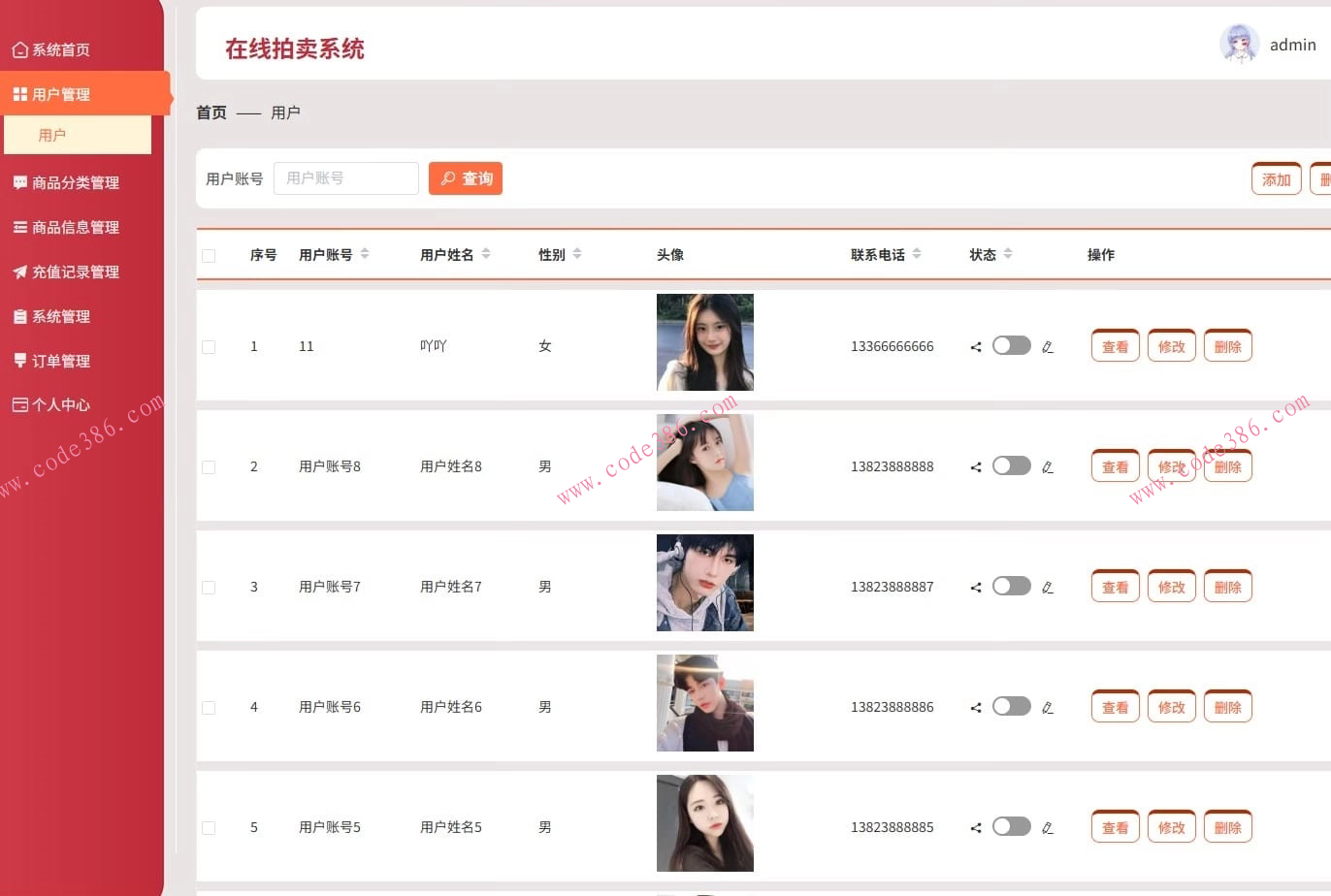Sort the table by 用户账号 column
This screenshot has width=1331, height=896.
[364, 254]
